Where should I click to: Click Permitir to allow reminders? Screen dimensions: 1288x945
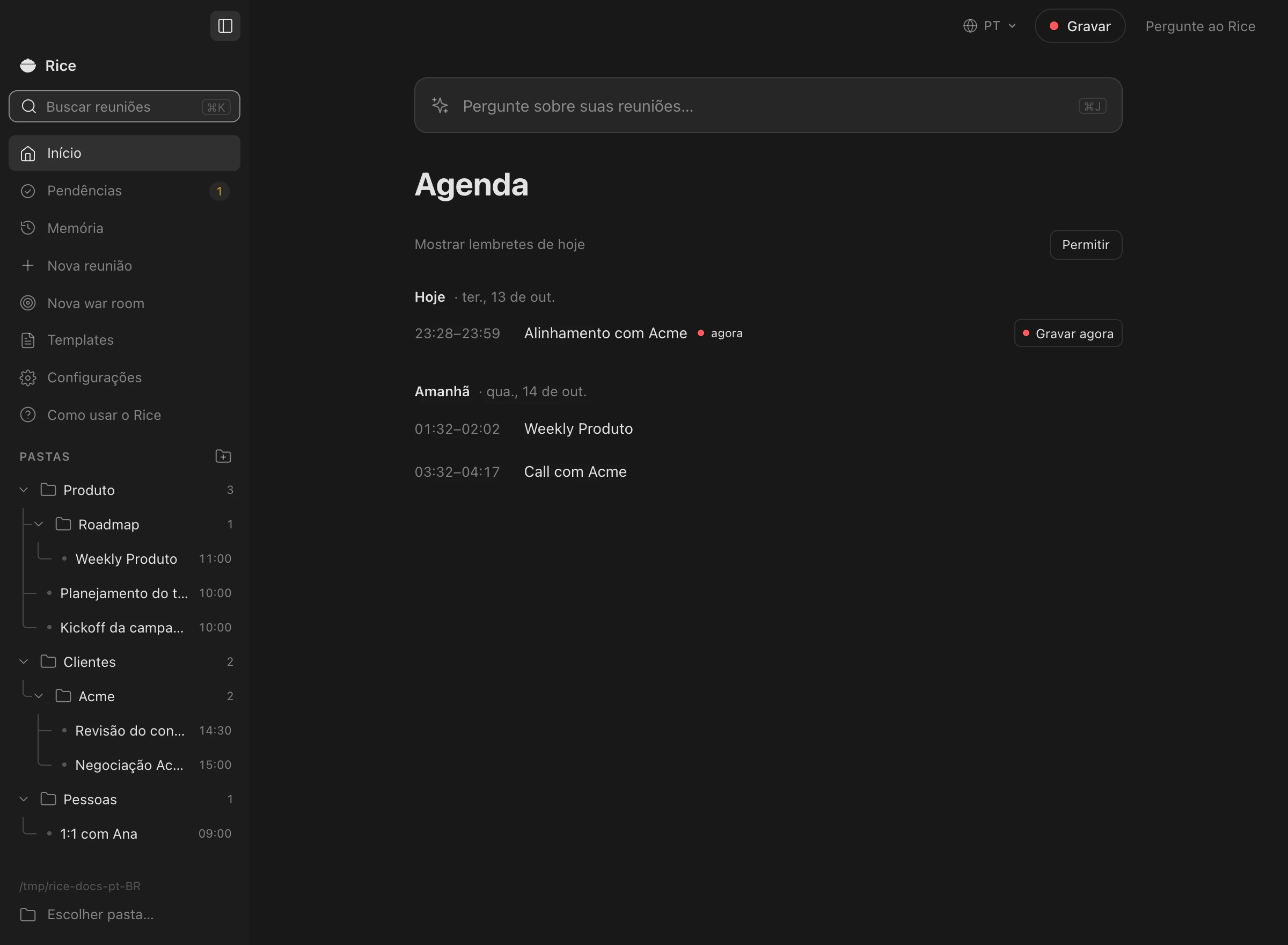tap(1086, 245)
